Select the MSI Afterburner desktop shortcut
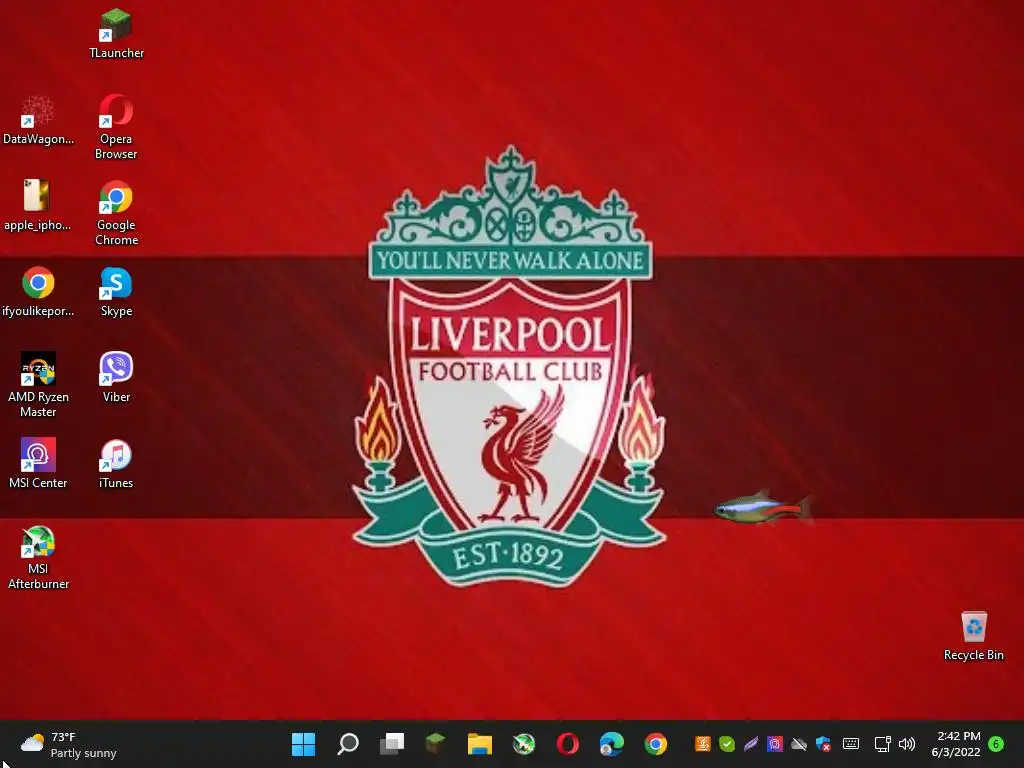1024x768 pixels. tap(38, 558)
